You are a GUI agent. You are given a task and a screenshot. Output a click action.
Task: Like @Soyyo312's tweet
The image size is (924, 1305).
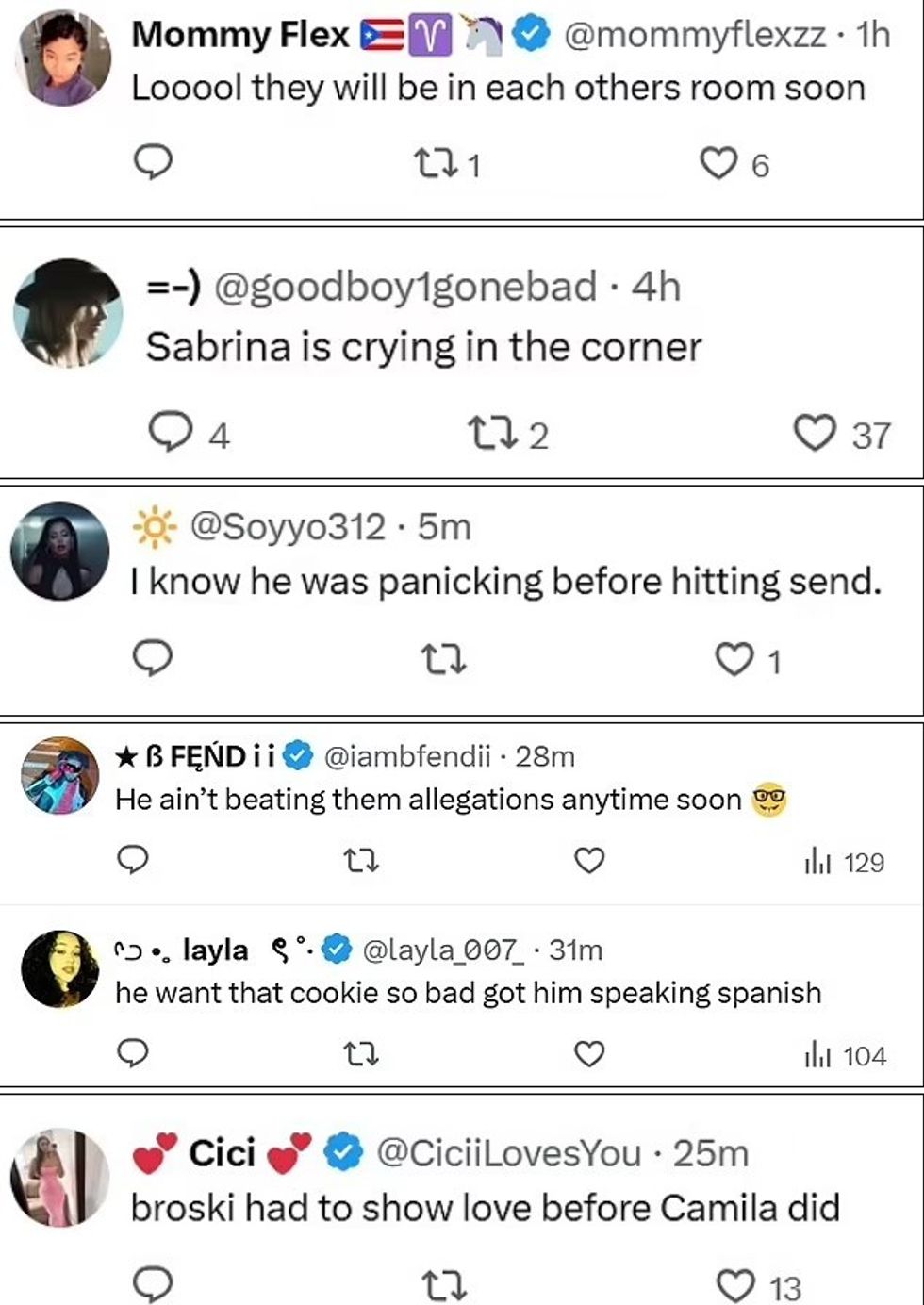pyautogui.click(x=734, y=659)
